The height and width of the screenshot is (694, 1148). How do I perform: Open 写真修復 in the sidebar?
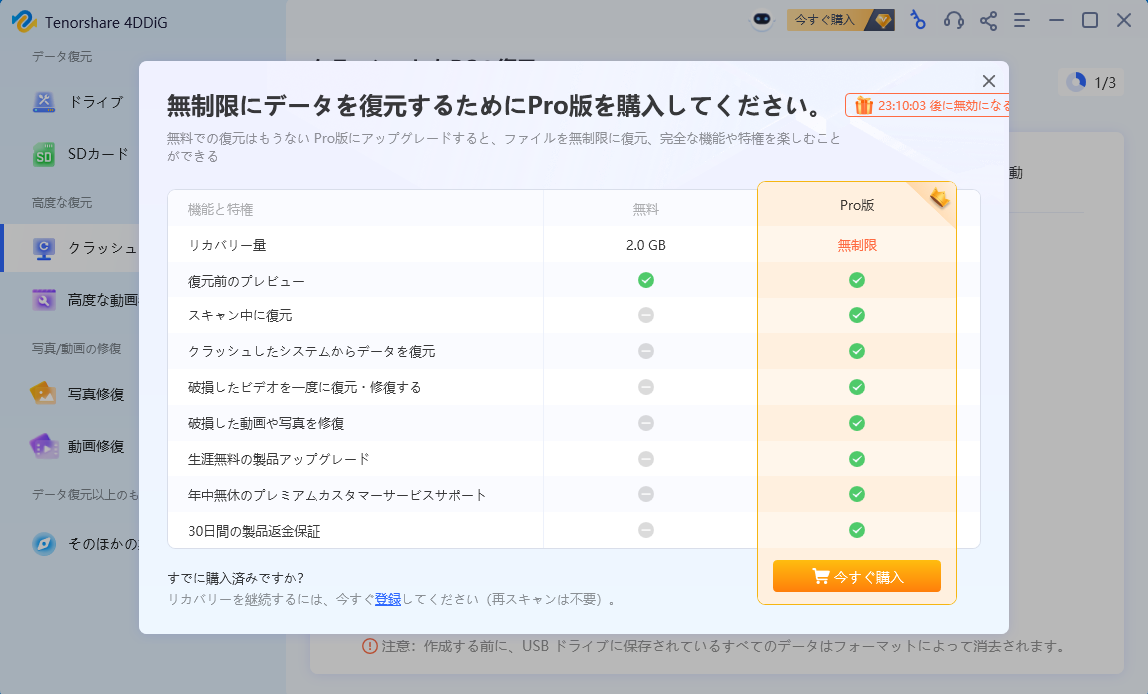tap(96, 394)
